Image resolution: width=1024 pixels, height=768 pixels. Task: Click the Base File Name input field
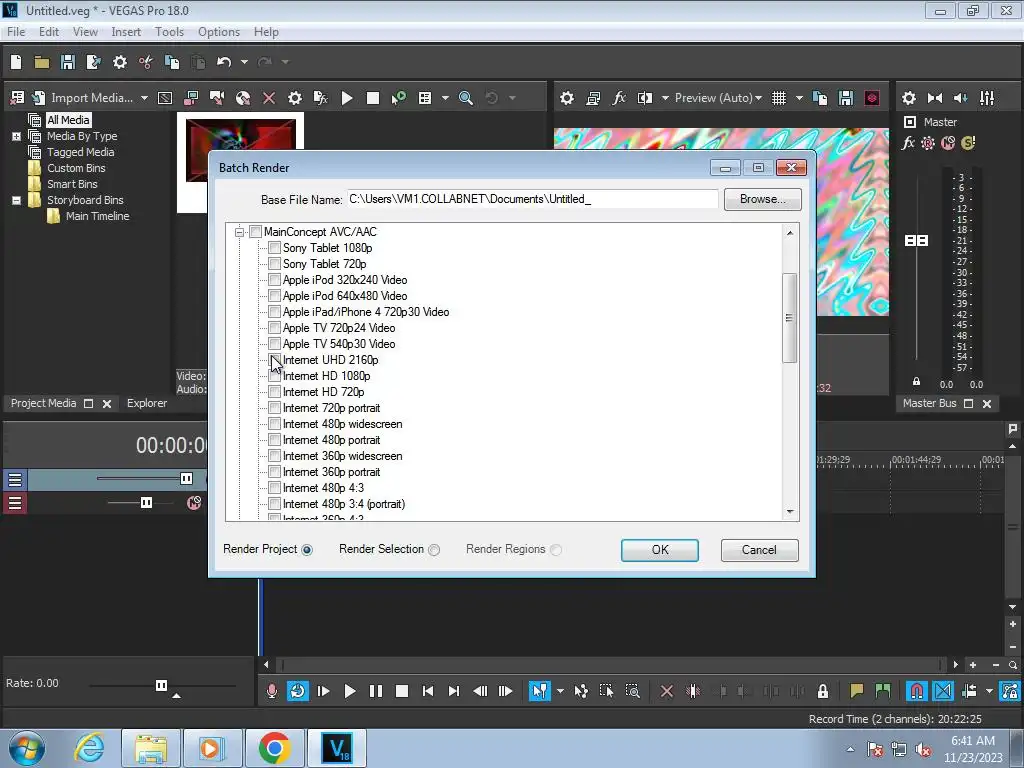pyautogui.click(x=532, y=199)
